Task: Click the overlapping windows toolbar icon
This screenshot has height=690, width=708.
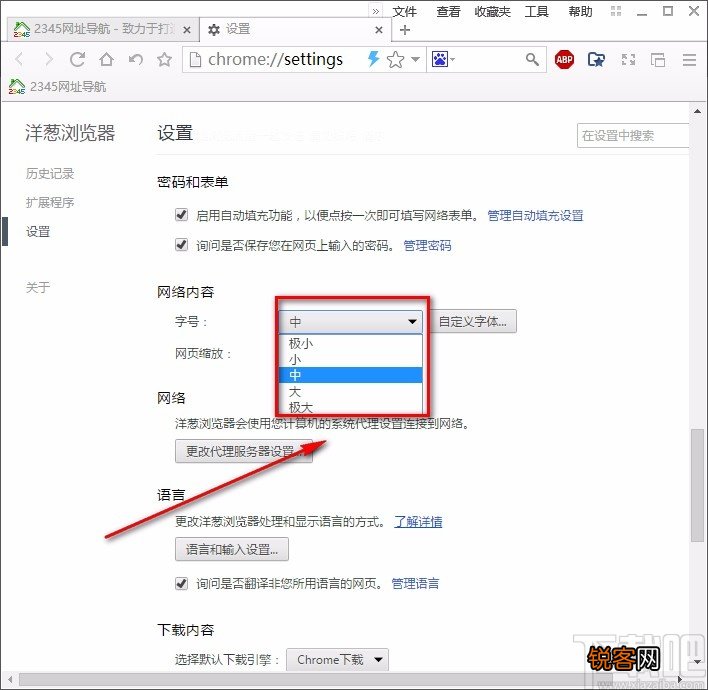Action: (658, 59)
